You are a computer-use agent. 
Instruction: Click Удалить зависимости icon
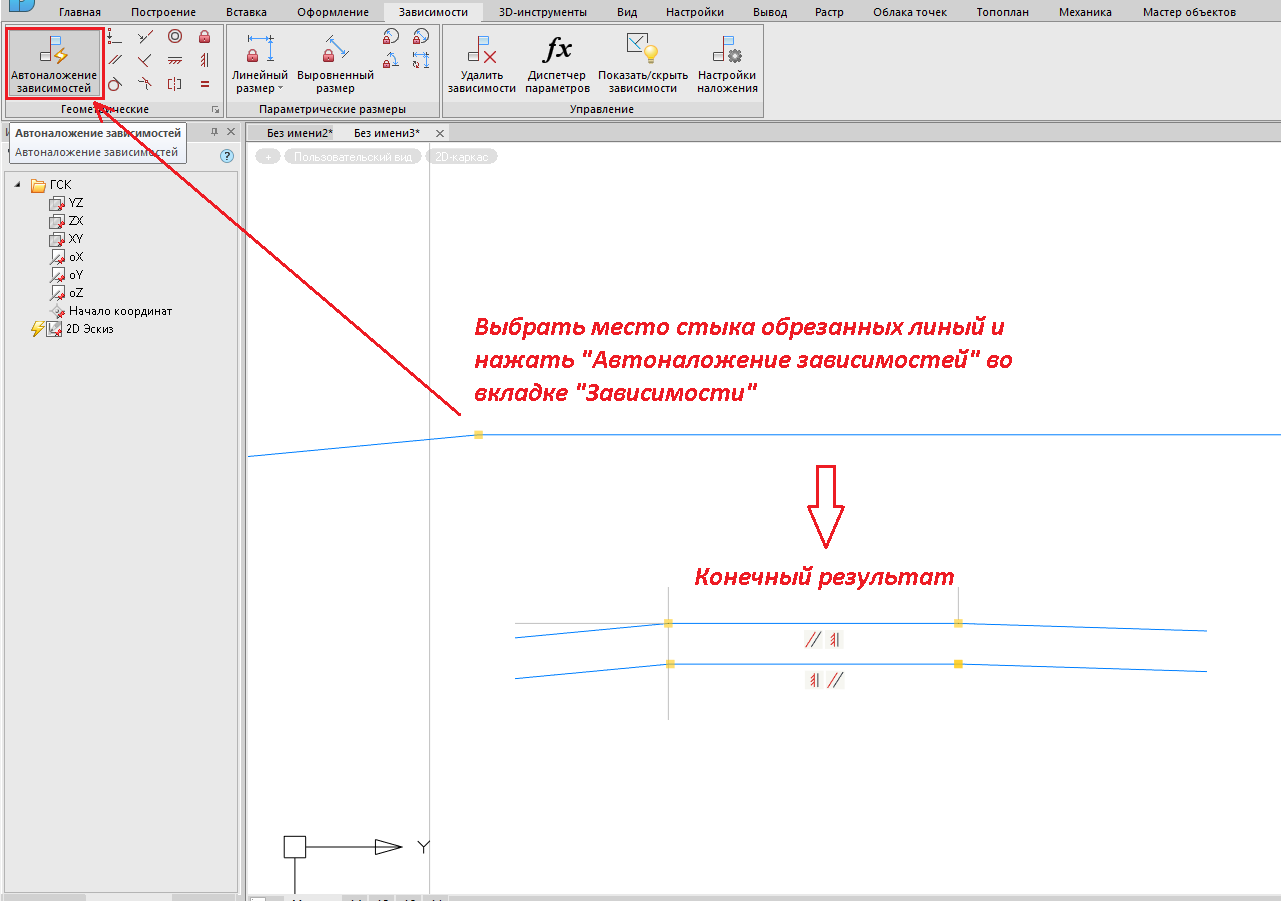click(481, 63)
